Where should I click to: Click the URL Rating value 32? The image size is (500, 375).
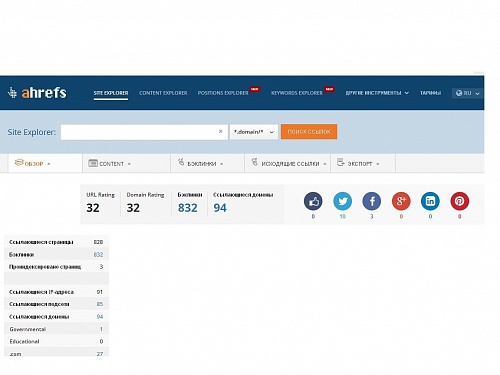coord(93,208)
